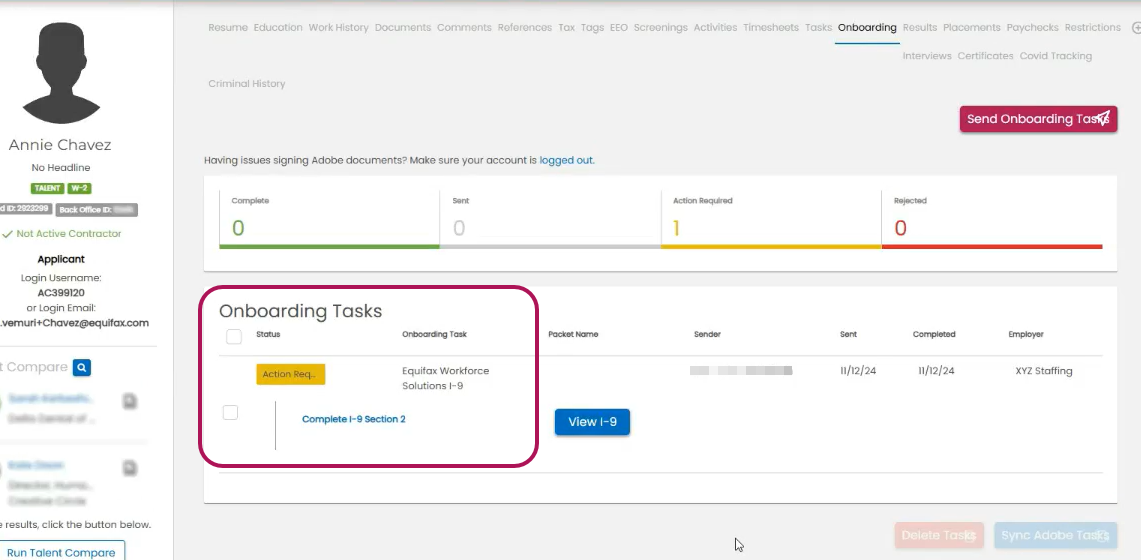Click the Back Office ID badge
The height and width of the screenshot is (560, 1141).
click(x=97, y=209)
